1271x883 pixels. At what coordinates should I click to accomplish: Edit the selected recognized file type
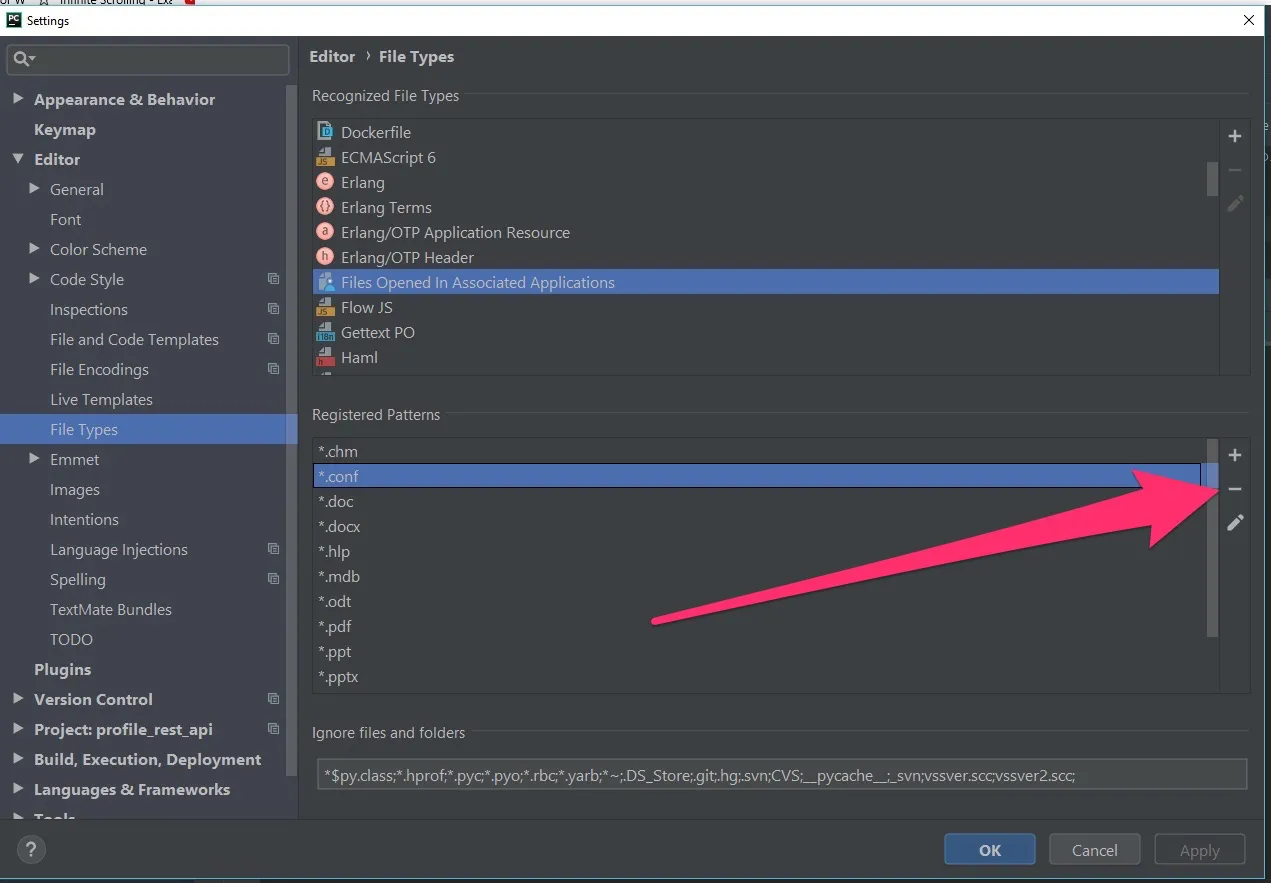(x=1235, y=203)
